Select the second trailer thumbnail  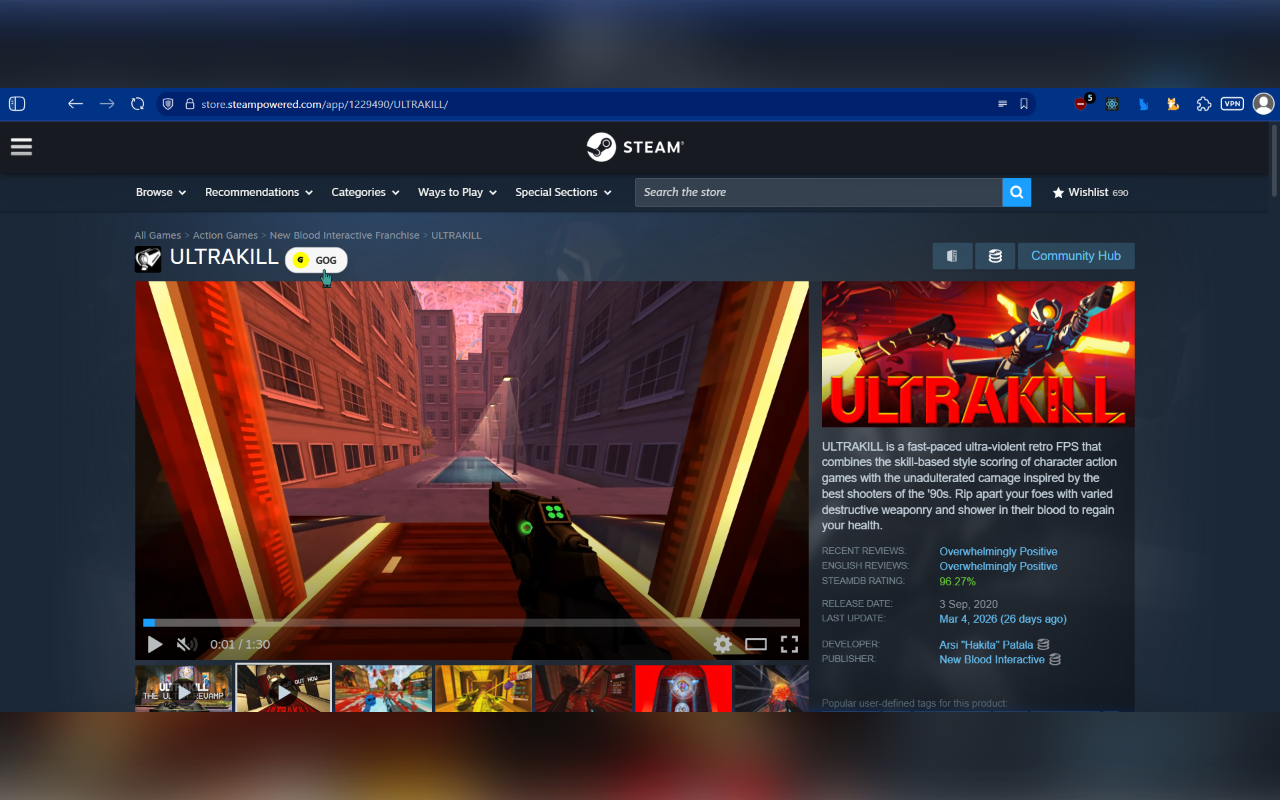(284, 689)
